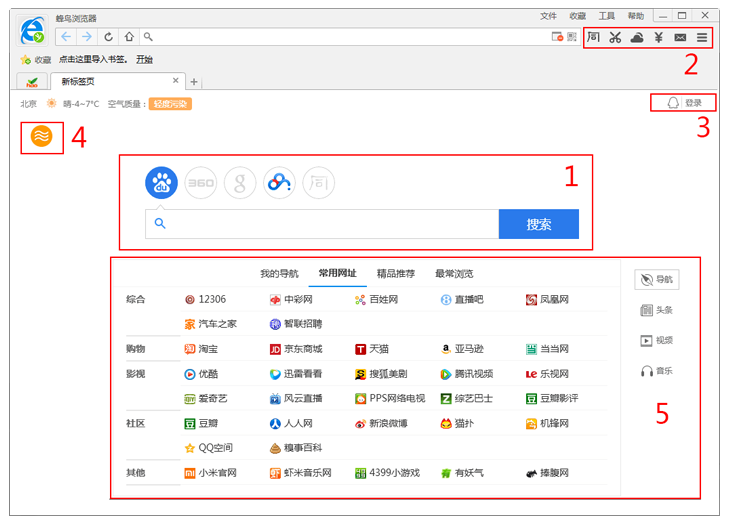Open the 爱奇艺 link
The height and width of the screenshot is (521, 729).
point(206,398)
